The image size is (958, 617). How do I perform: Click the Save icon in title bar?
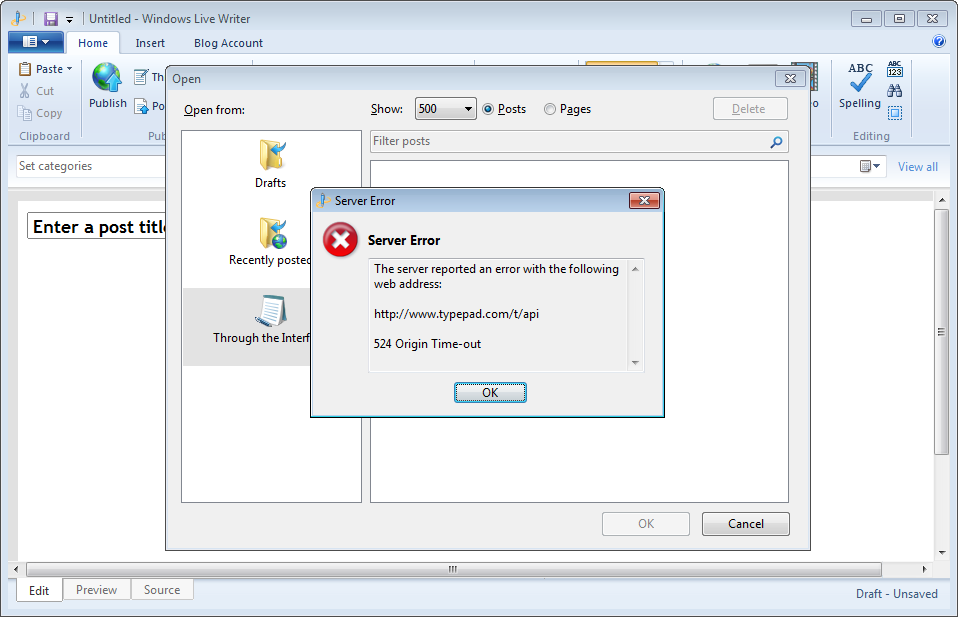tap(50, 19)
